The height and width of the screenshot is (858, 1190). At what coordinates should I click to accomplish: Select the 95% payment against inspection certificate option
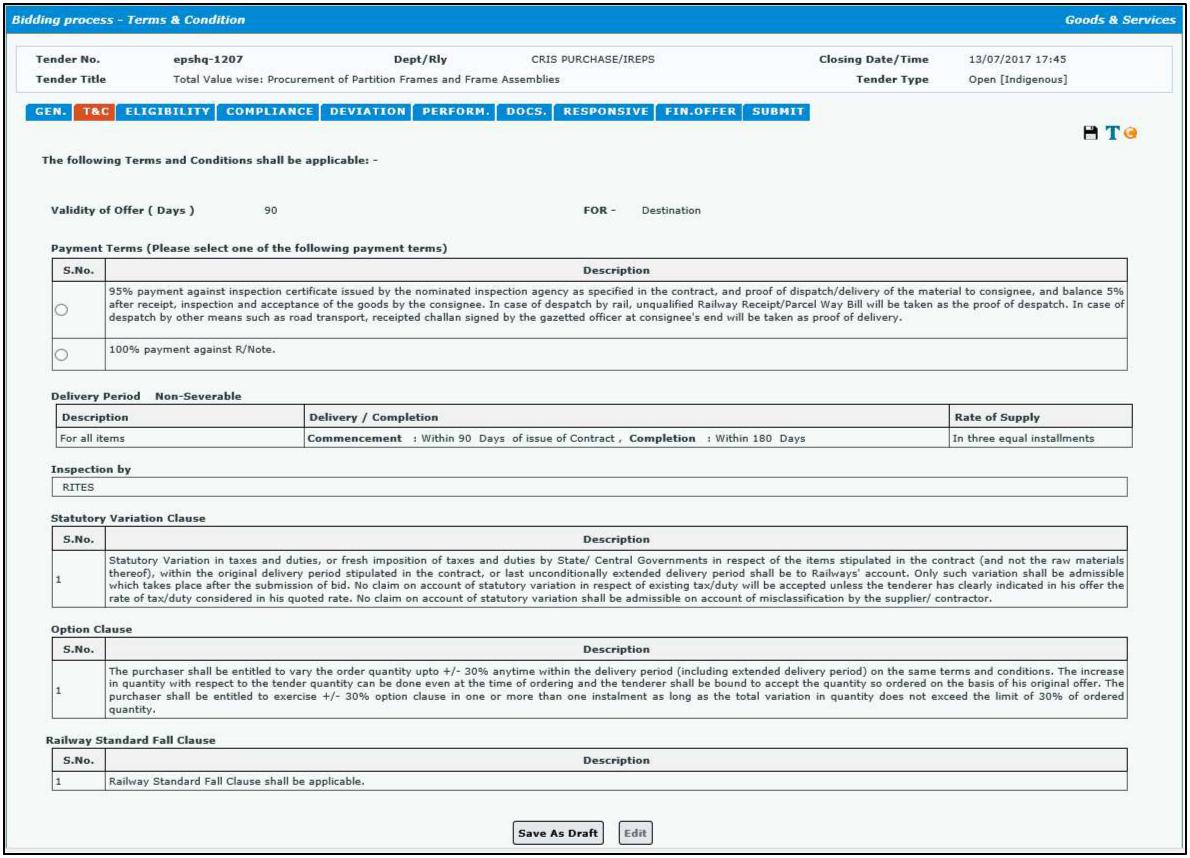coord(61,310)
